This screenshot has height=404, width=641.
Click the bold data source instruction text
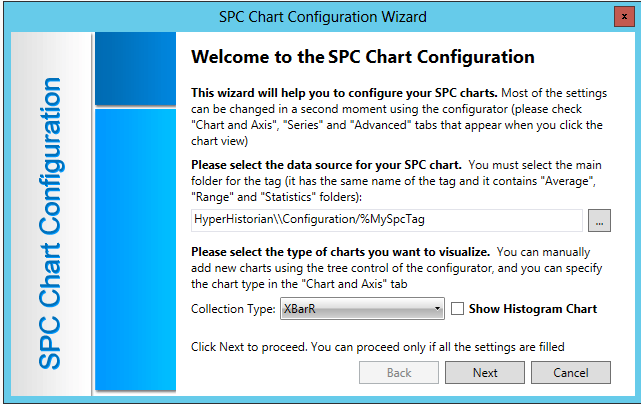[325, 164]
